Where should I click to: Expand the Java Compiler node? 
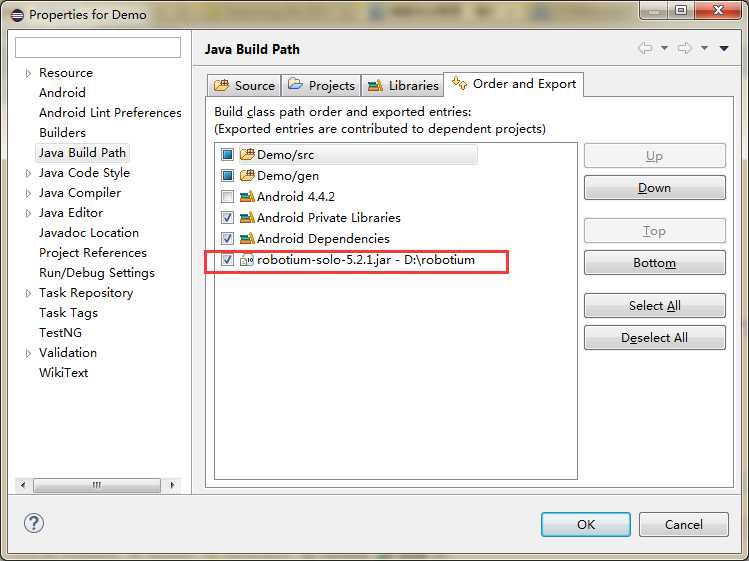pos(28,193)
